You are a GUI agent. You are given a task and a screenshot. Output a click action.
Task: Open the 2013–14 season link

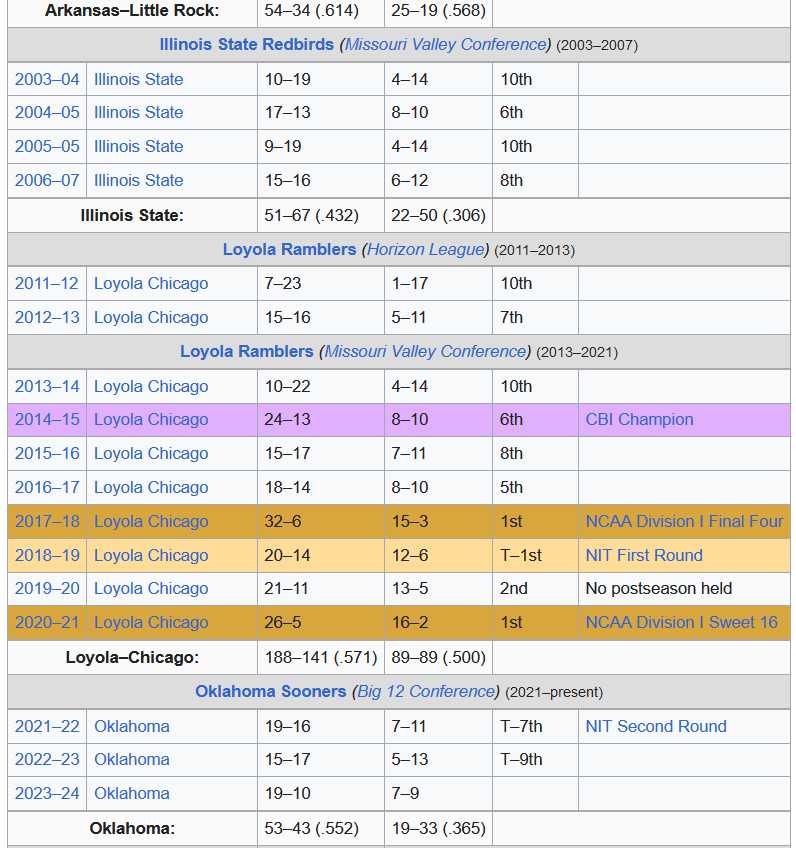tap(47, 387)
